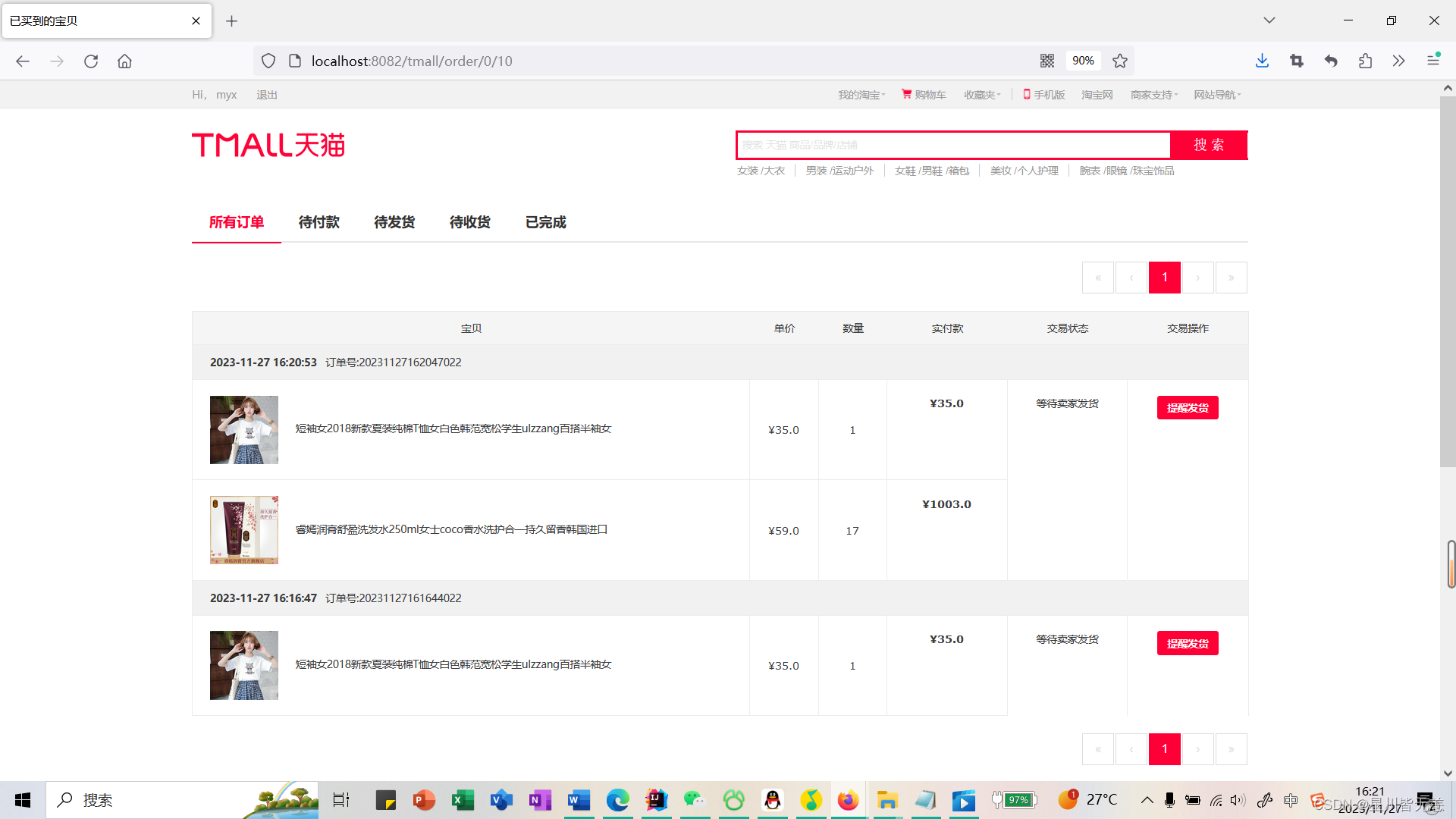
Task: Click 提醒发货 for order 20231127161644022
Action: [x=1188, y=644]
